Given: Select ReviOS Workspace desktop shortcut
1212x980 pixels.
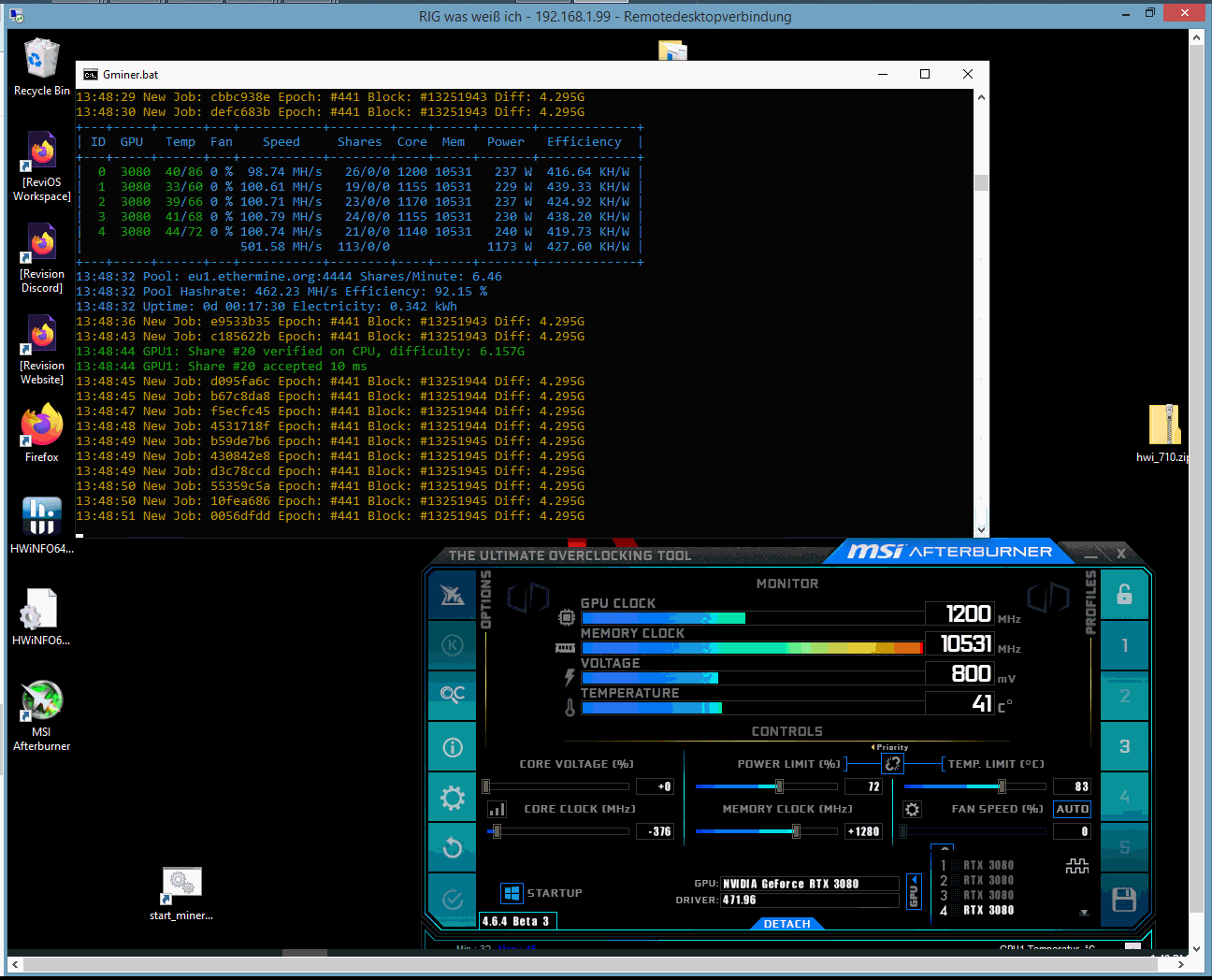Looking at the screenshot, I should pos(42,166).
